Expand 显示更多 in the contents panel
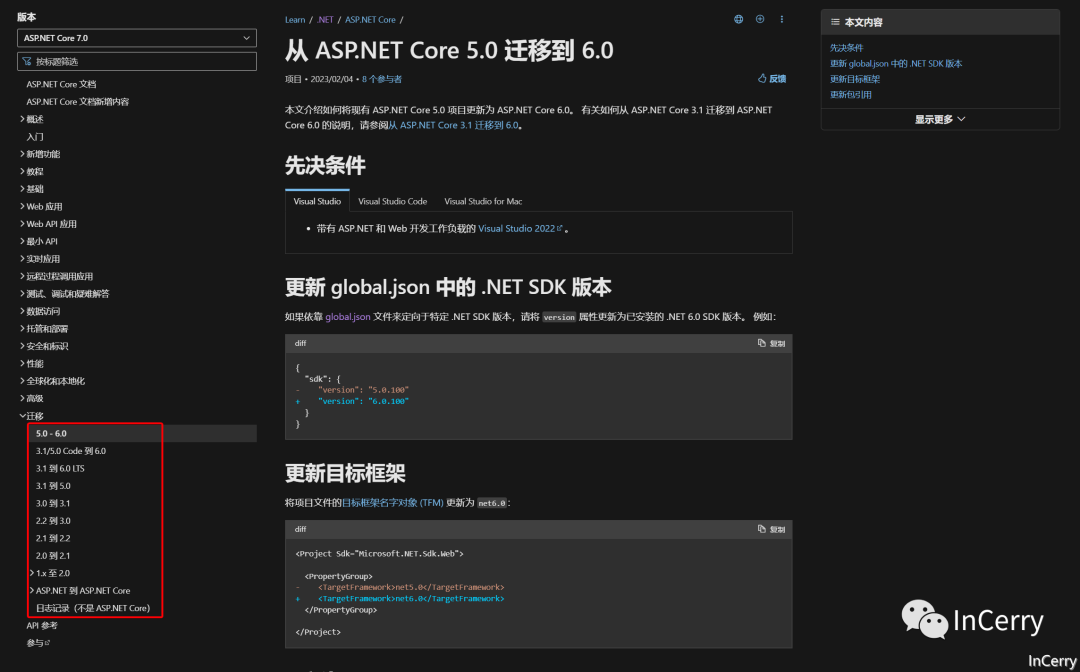Screen dimensions: 1080x672 [x=940, y=119]
